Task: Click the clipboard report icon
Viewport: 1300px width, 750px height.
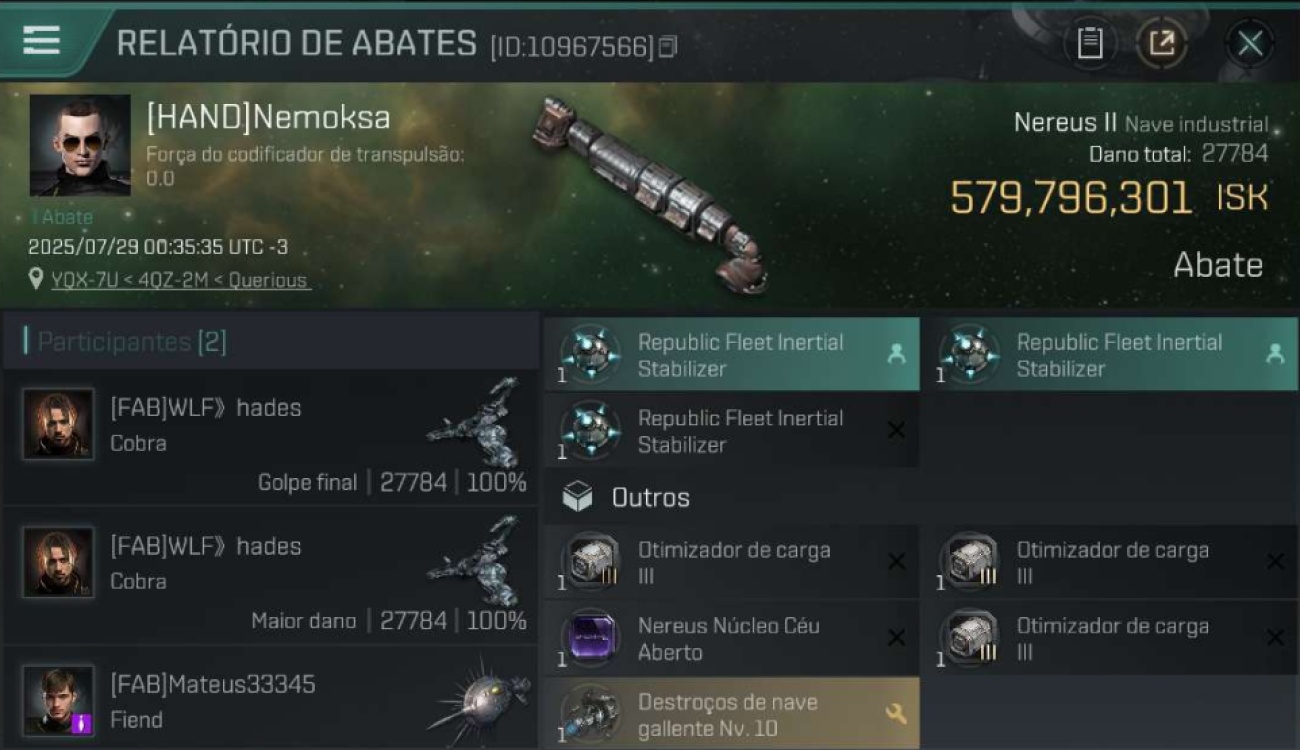Action: tap(1090, 43)
